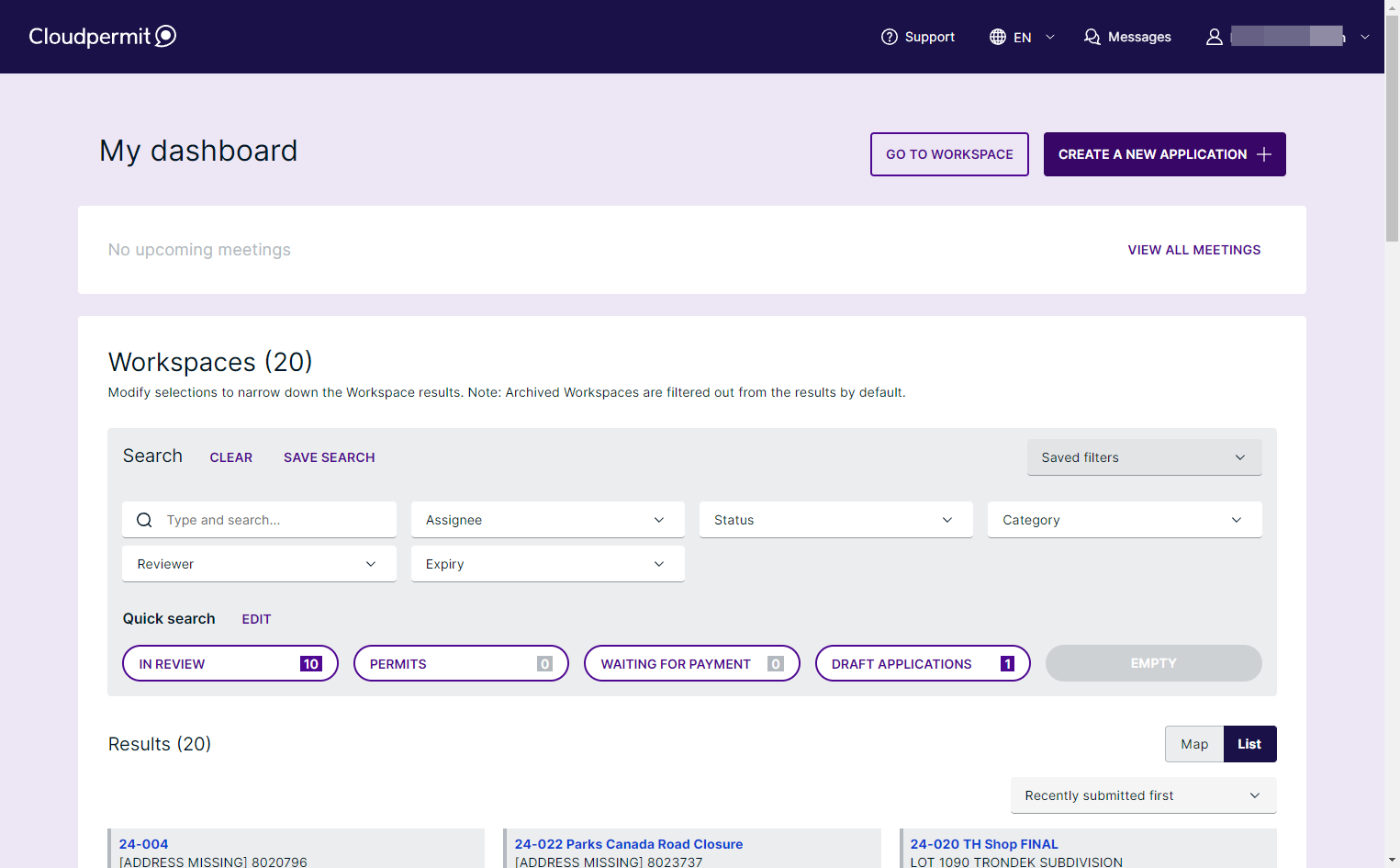Open the Reviewer filter dropdown
This screenshot has height=868, width=1400.
(259, 564)
